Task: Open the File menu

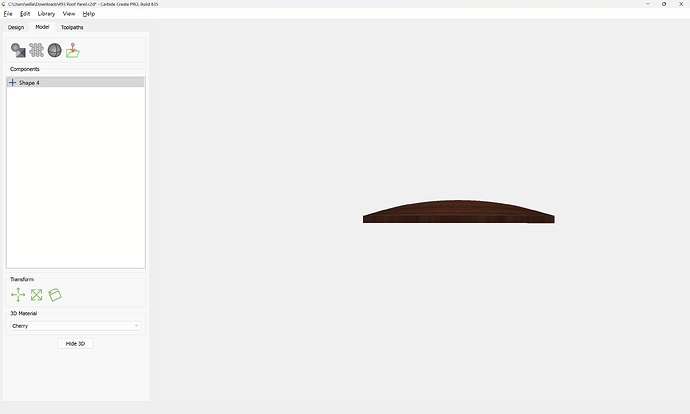Action: point(8,14)
